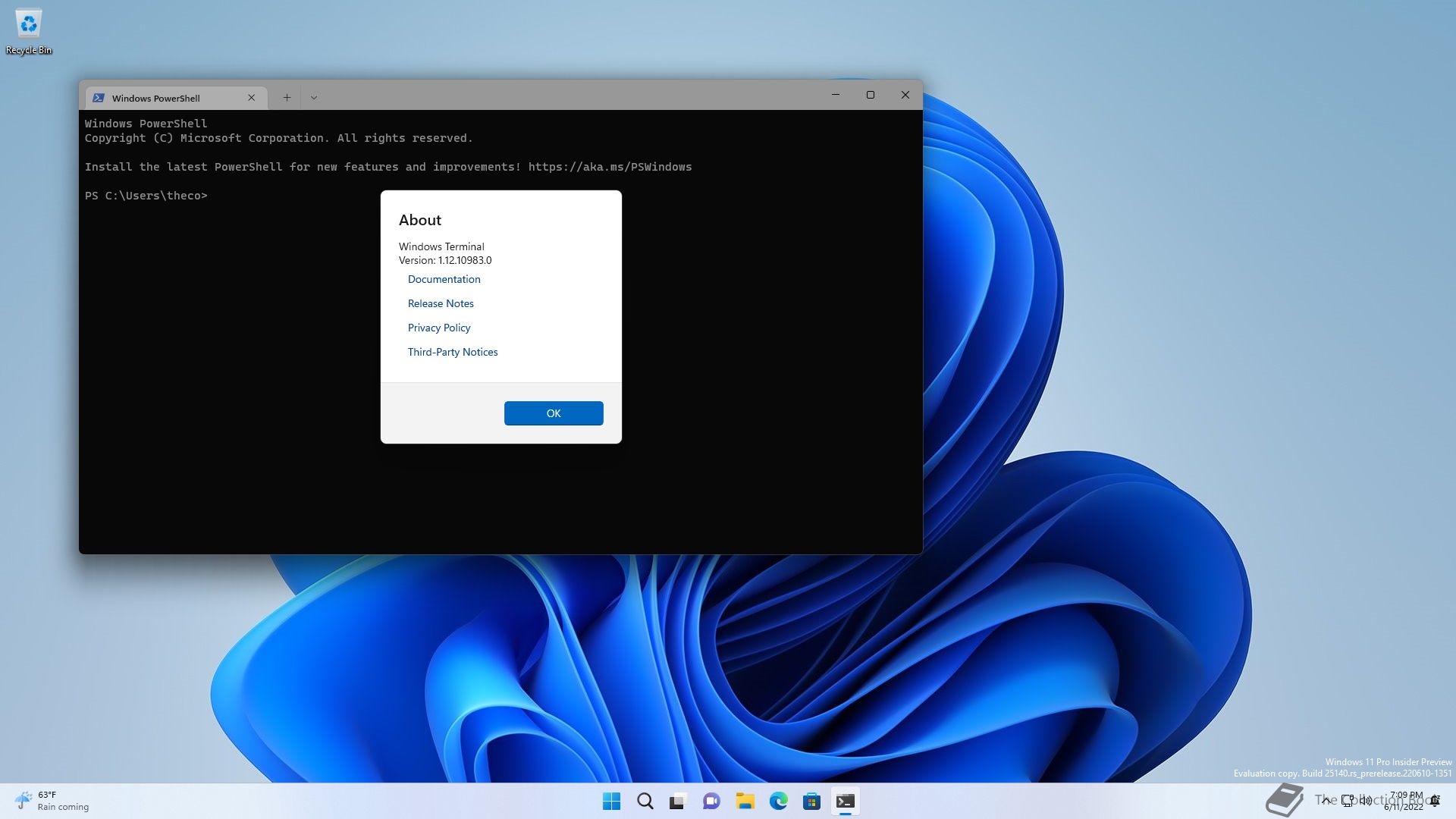1456x819 pixels.
Task: Open the Privacy Policy link
Action: (x=439, y=328)
